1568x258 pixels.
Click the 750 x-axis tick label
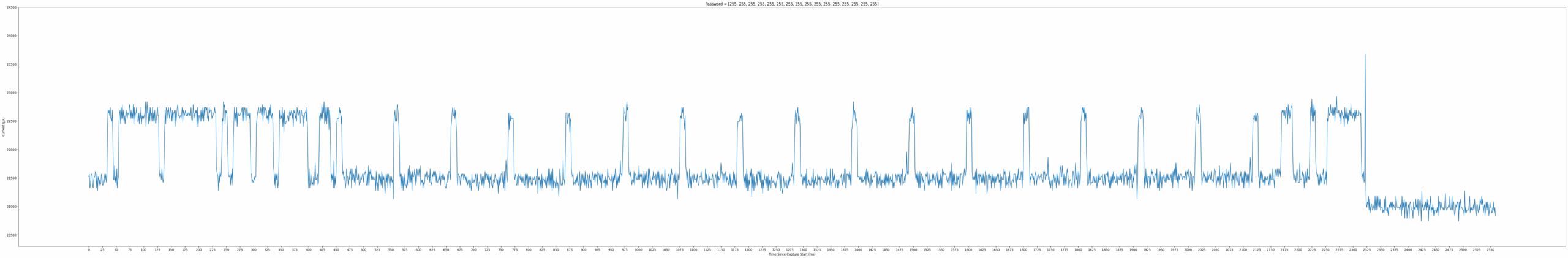(x=501, y=250)
